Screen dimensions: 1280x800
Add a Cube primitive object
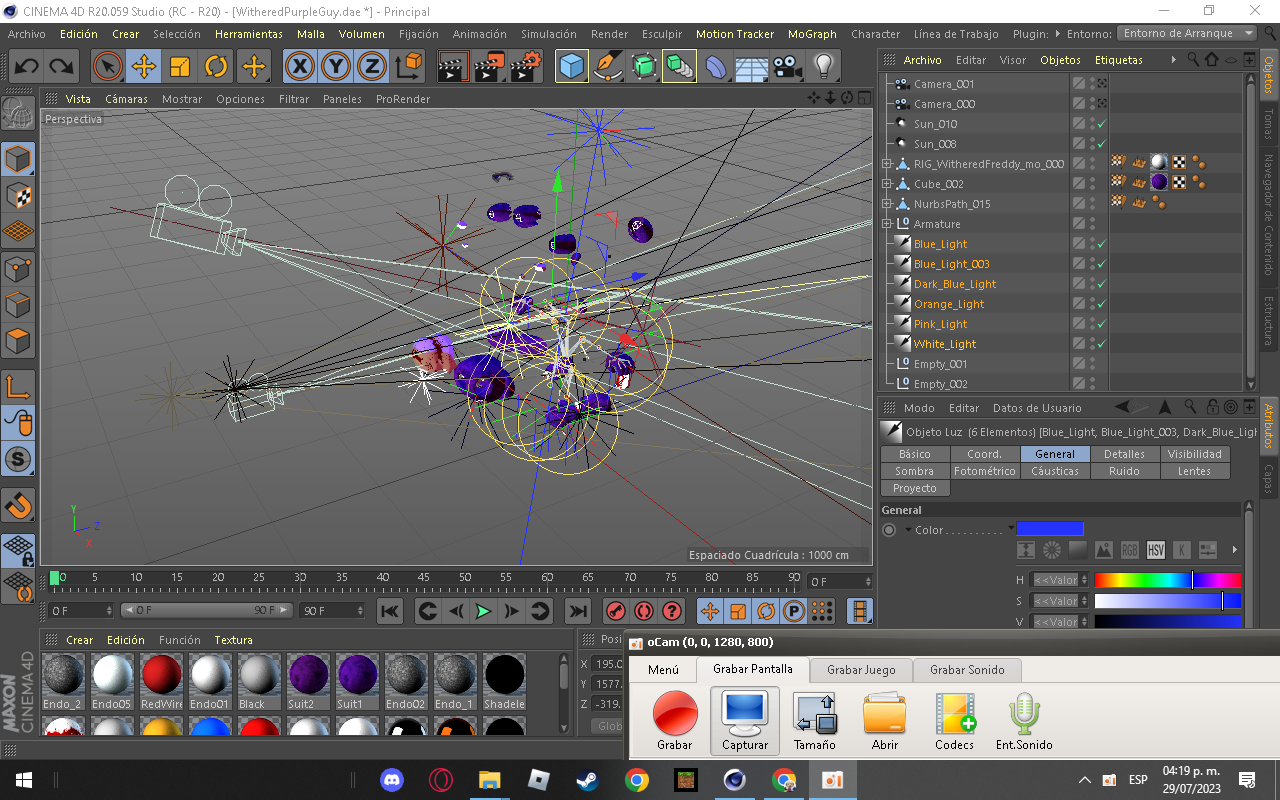coord(572,67)
